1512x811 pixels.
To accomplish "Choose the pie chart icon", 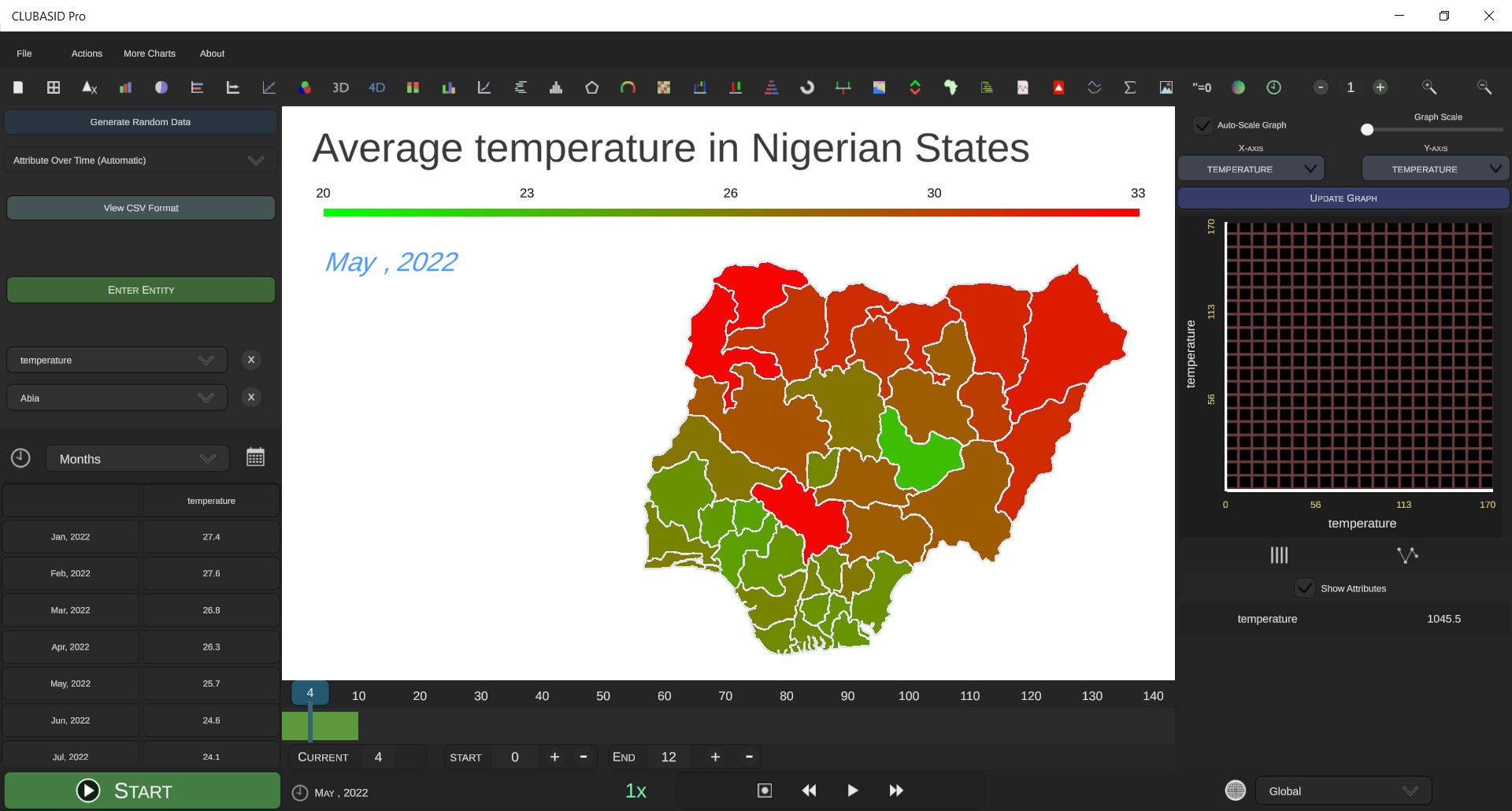I will 161,87.
